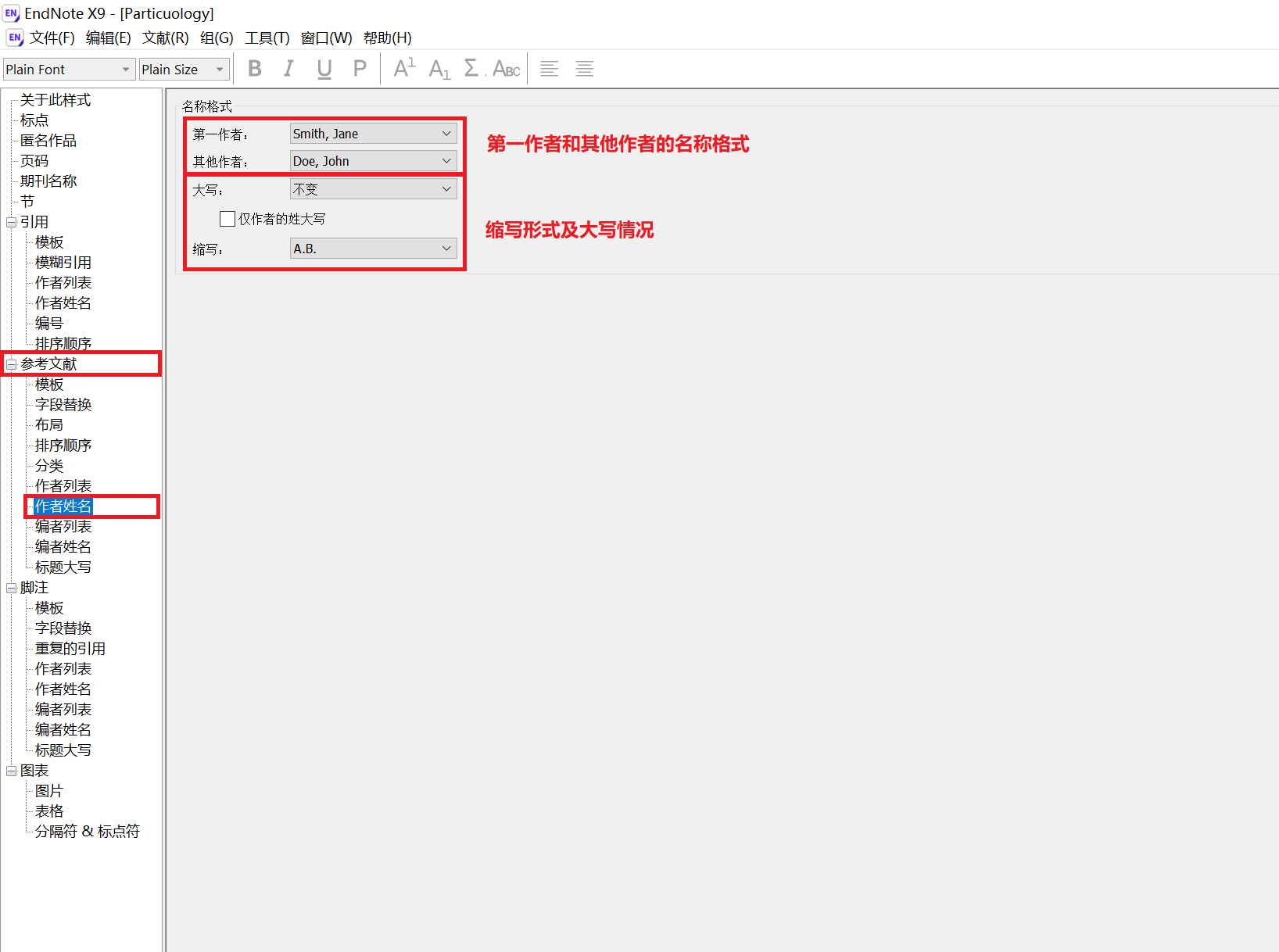Toggle 仅作者的姓大写 checkbox
Viewport: 1279px width, 952px height.
pyautogui.click(x=227, y=219)
